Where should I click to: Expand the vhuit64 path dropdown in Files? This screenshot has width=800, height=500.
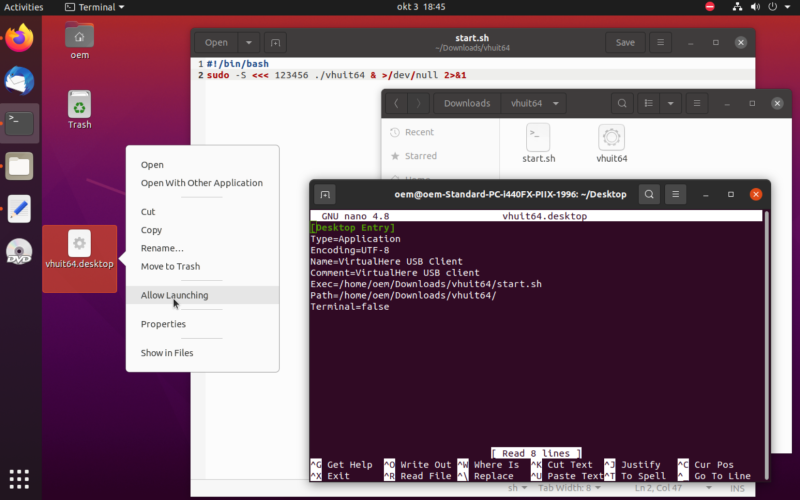coord(556,104)
